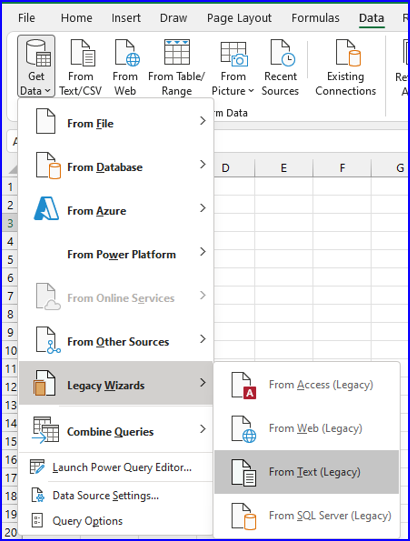The height and width of the screenshot is (541, 410).
Task: Click Launch Power Query Editor icon
Action: click(37, 467)
